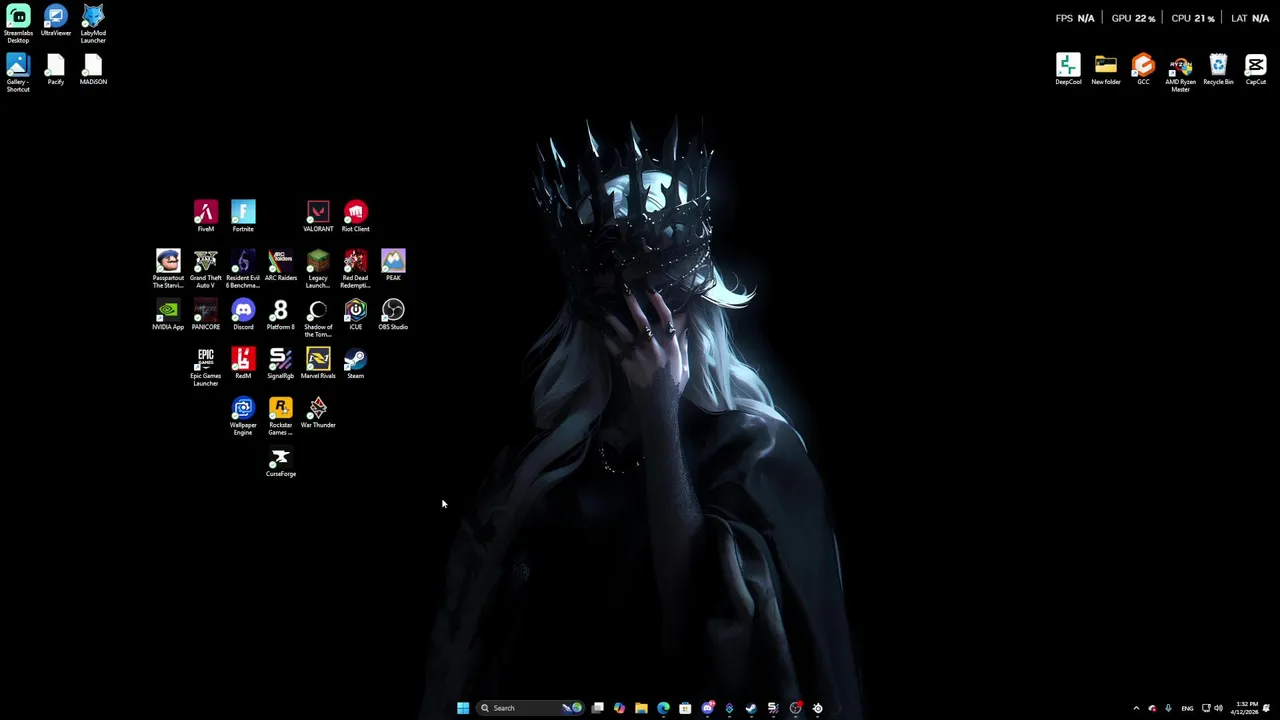Image resolution: width=1280 pixels, height=720 pixels.
Task: Switch the ENG input language indicator
Action: (1187, 708)
